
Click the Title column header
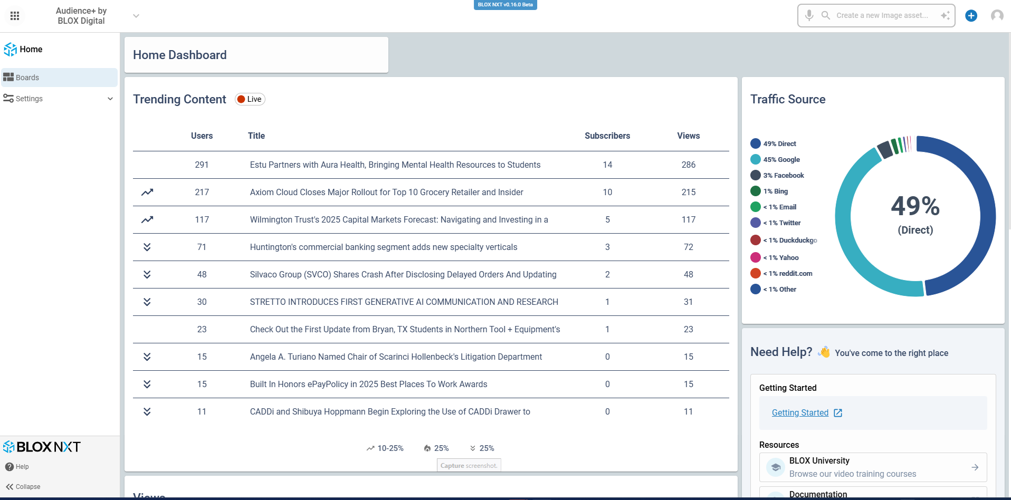256,136
